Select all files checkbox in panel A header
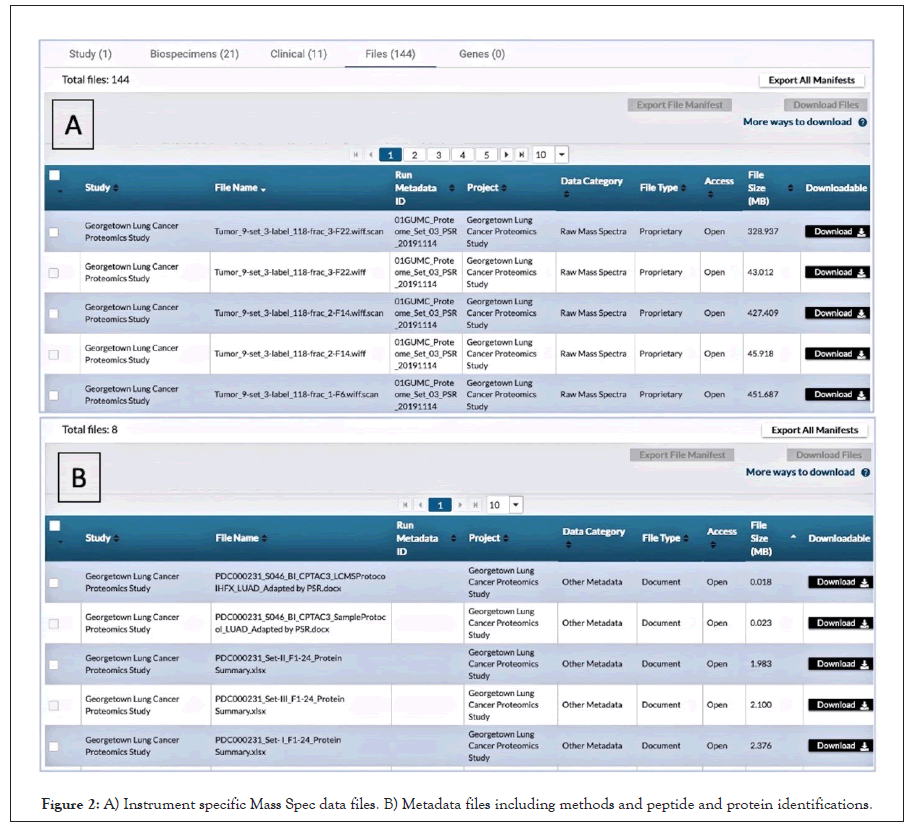 (x=54, y=175)
